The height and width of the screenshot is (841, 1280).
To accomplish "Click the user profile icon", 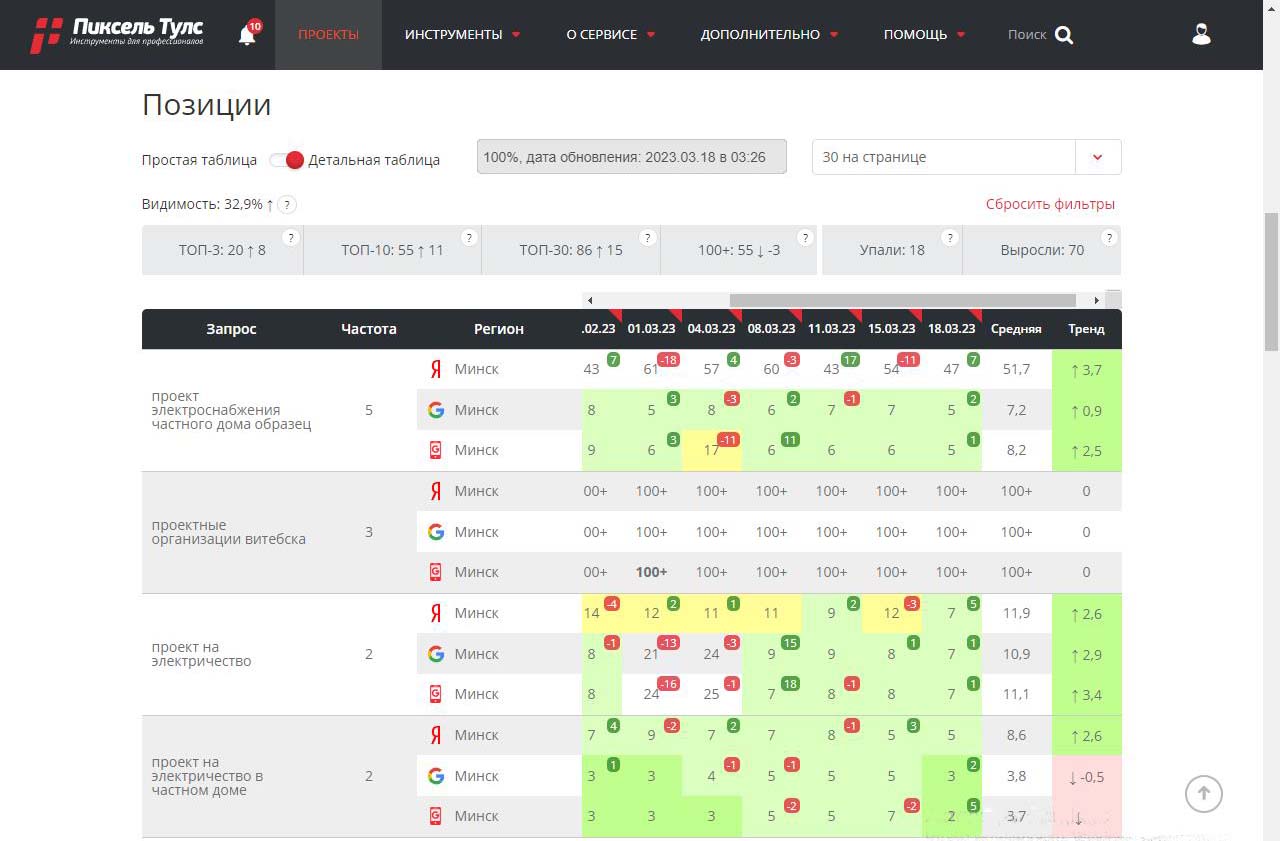I will (x=1201, y=35).
